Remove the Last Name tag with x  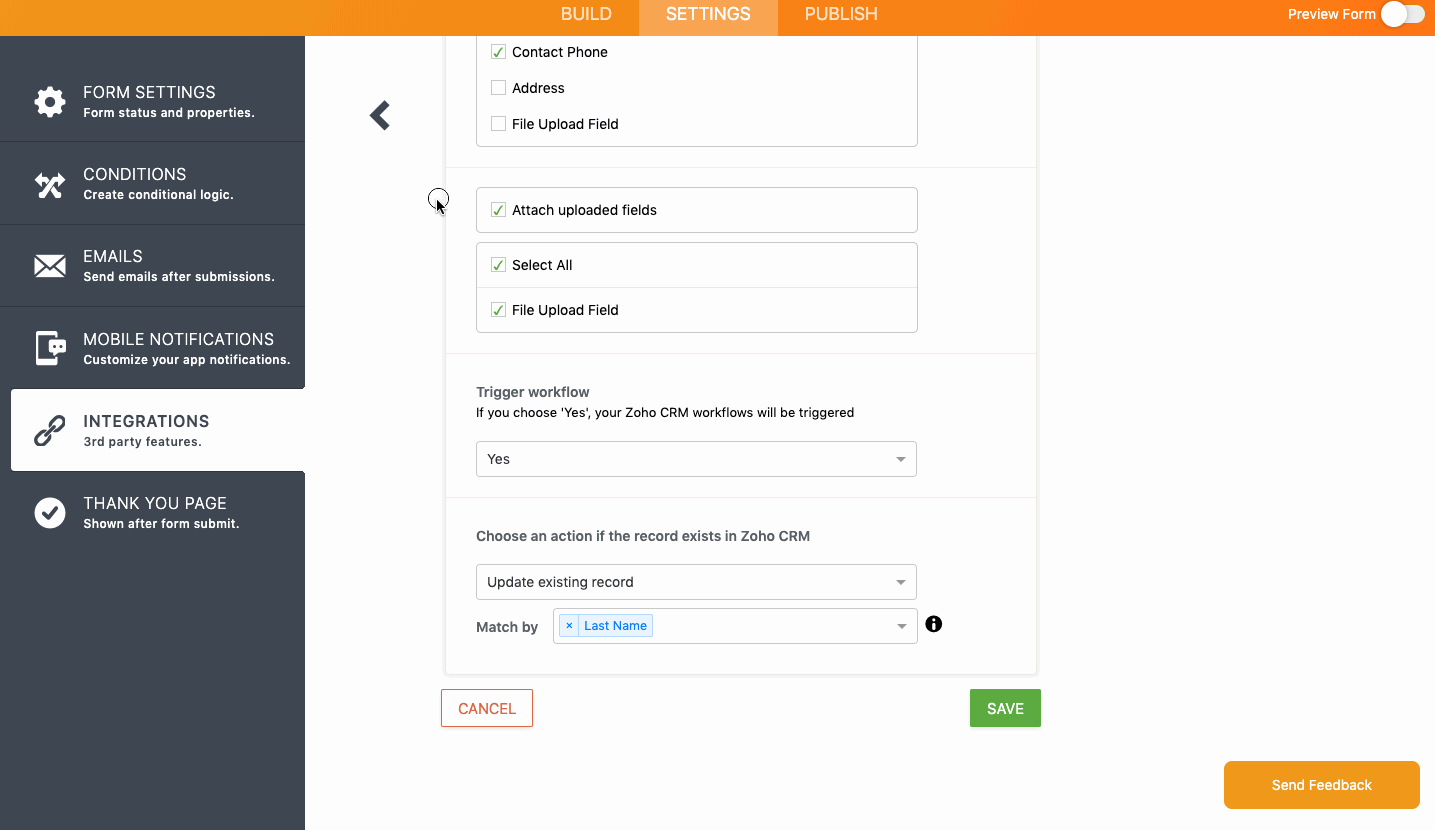coord(569,626)
